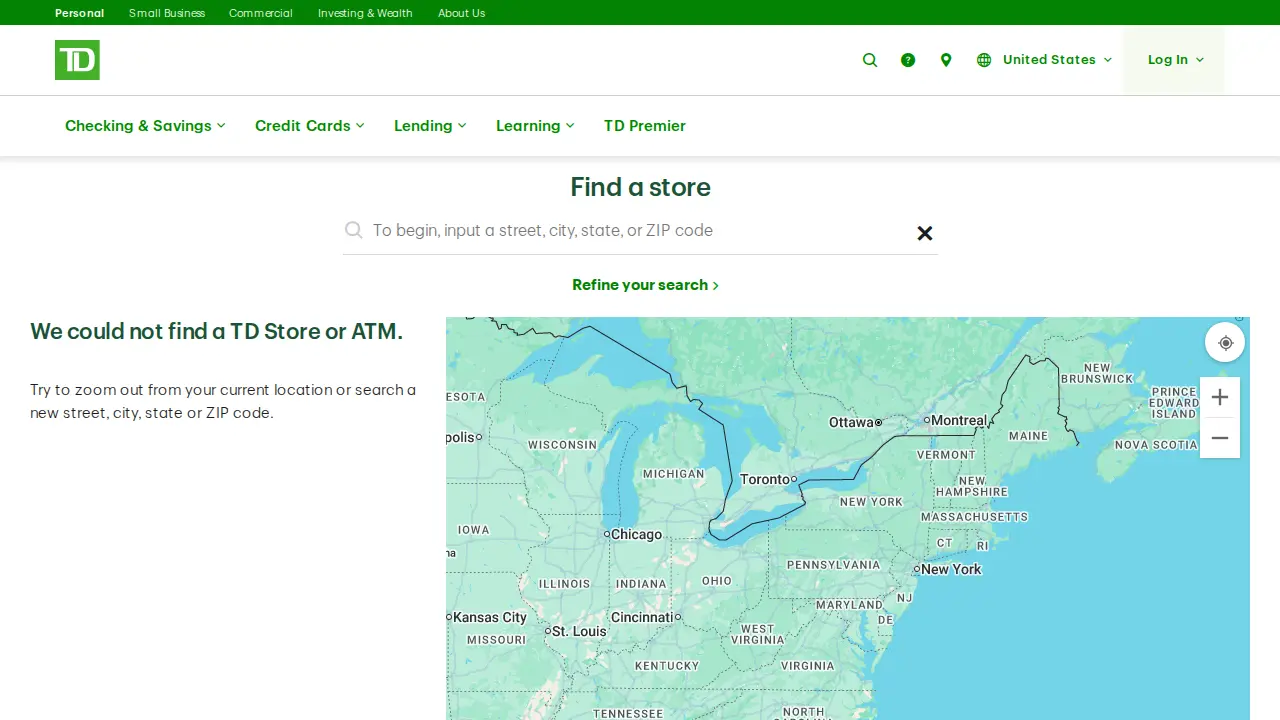
Task: Click Ottawa label on the map
Action: coord(852,422)
